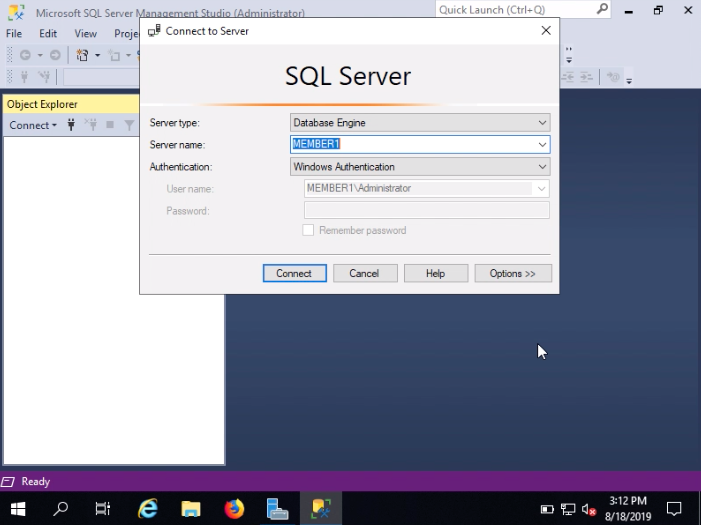The width and height of the screenshot is (701, 525).
Task: Click the Specify Values for Template Parameters icon
Action: tap(612, 77)
